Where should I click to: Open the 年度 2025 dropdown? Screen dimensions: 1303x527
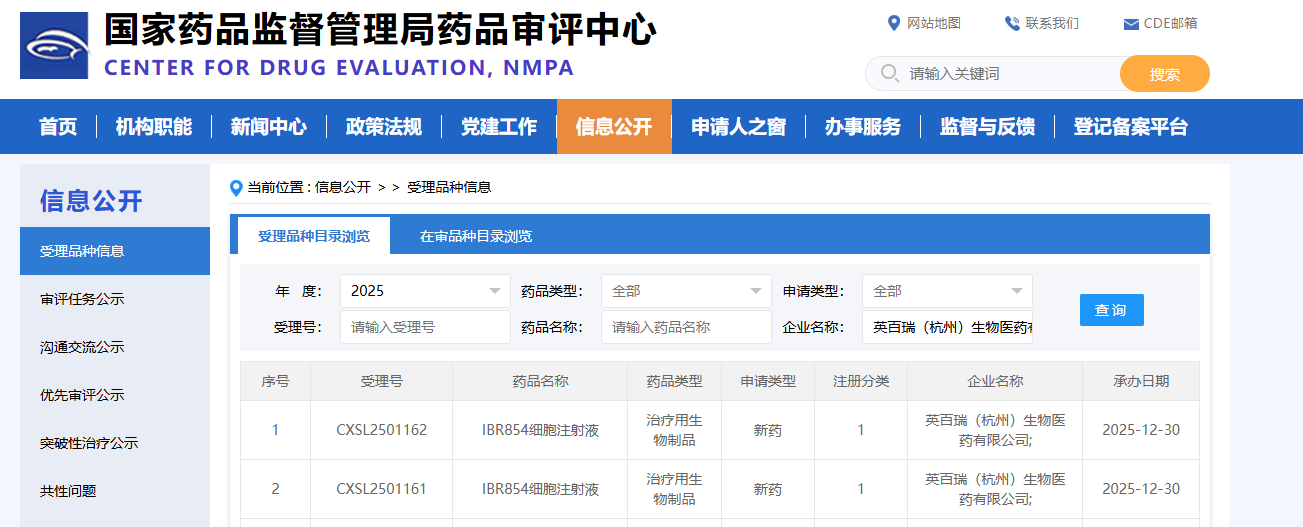coord(425,291)
